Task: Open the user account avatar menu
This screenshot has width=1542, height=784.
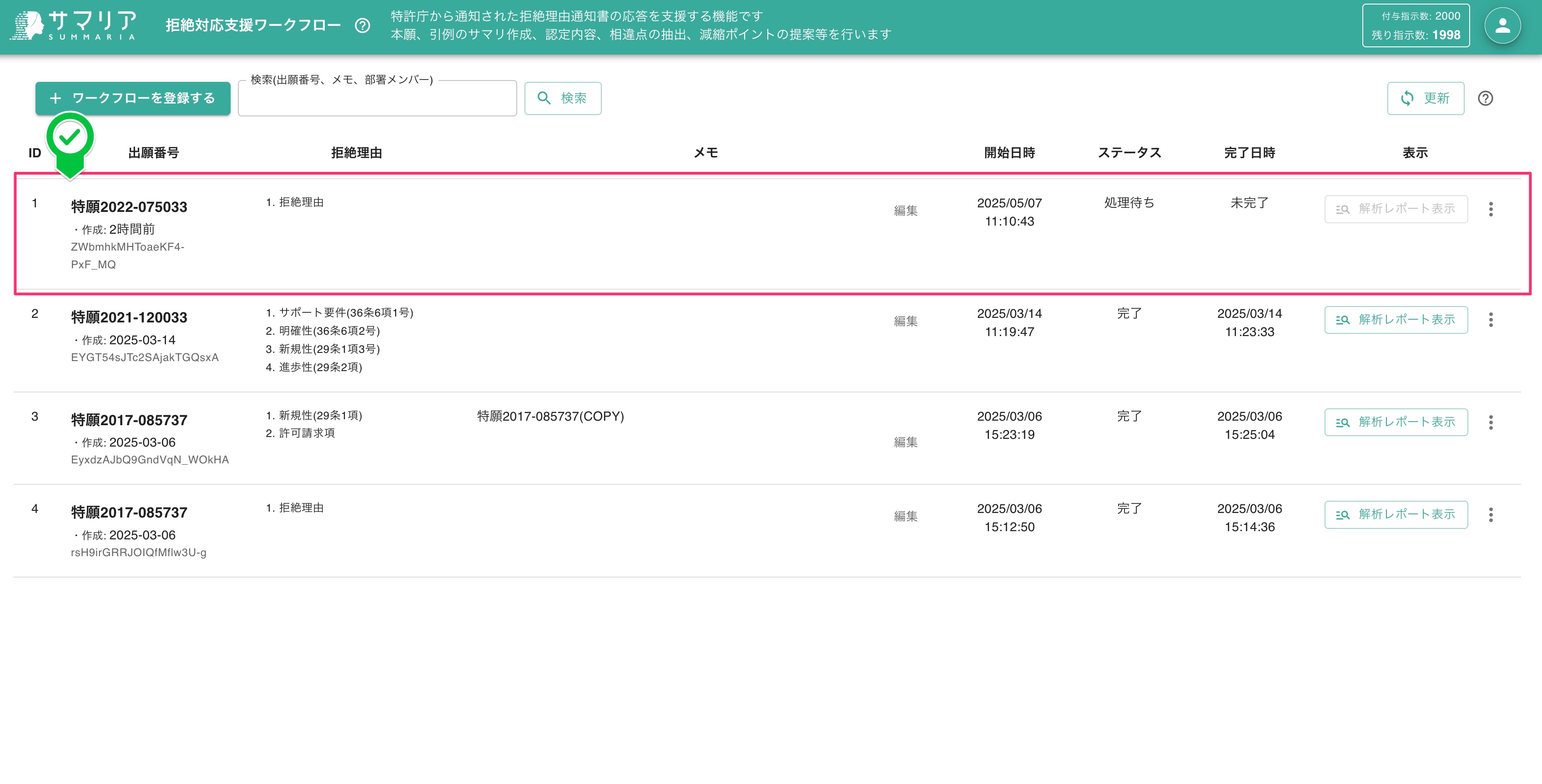Action: (1502, 25)
